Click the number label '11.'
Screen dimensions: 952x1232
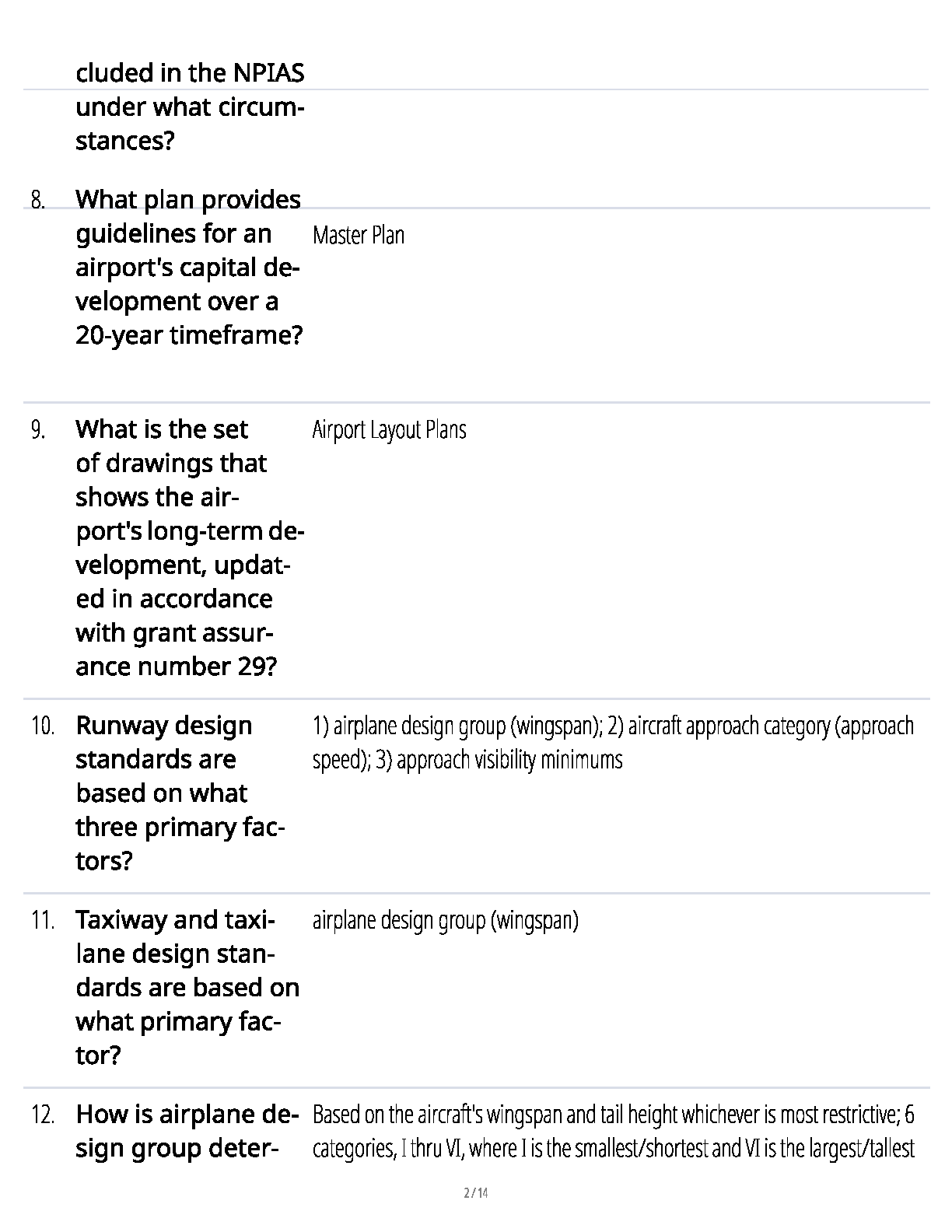point(43,920)
